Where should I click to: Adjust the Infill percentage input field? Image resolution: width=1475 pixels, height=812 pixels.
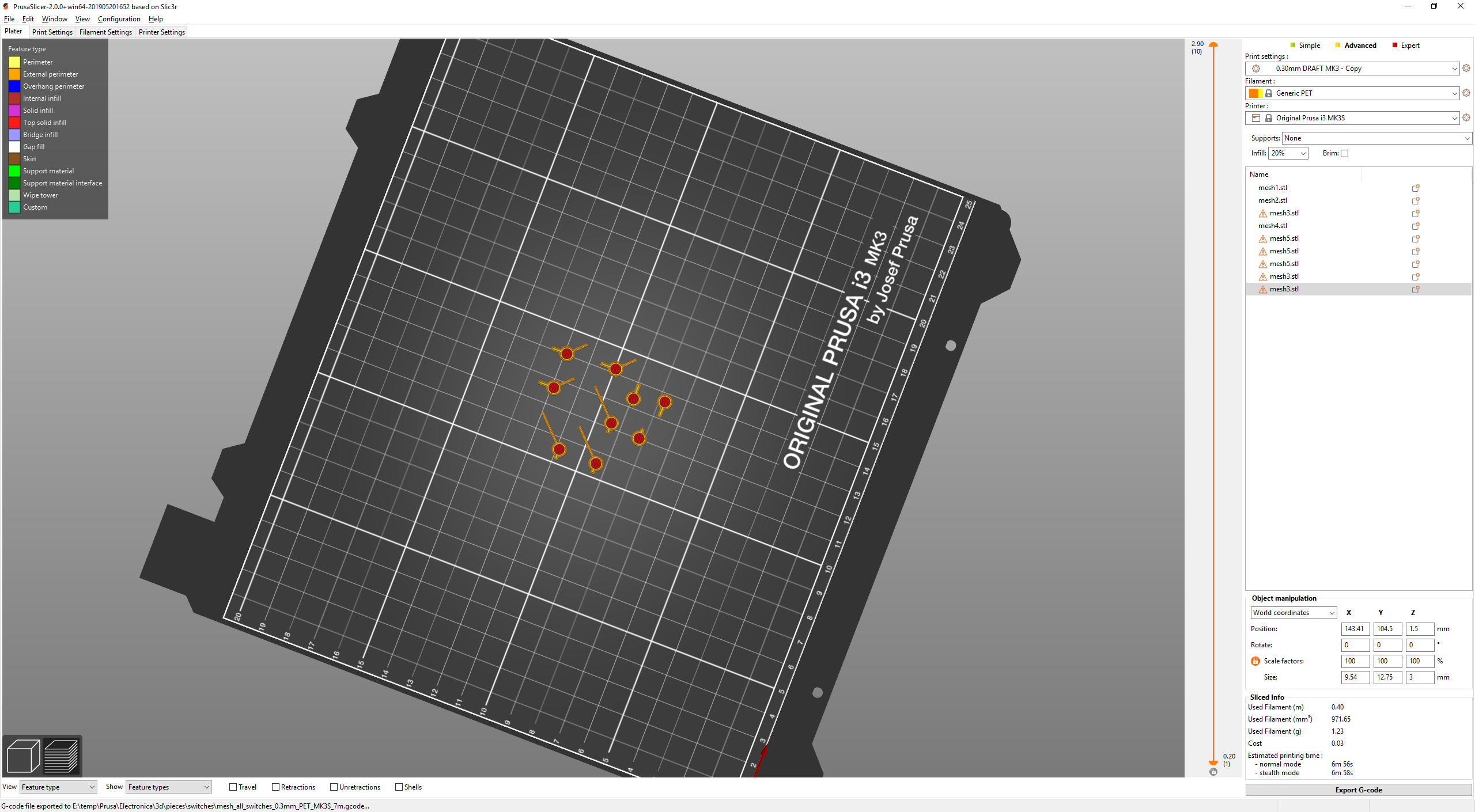pyautogui.click(x=1284, y=153)
